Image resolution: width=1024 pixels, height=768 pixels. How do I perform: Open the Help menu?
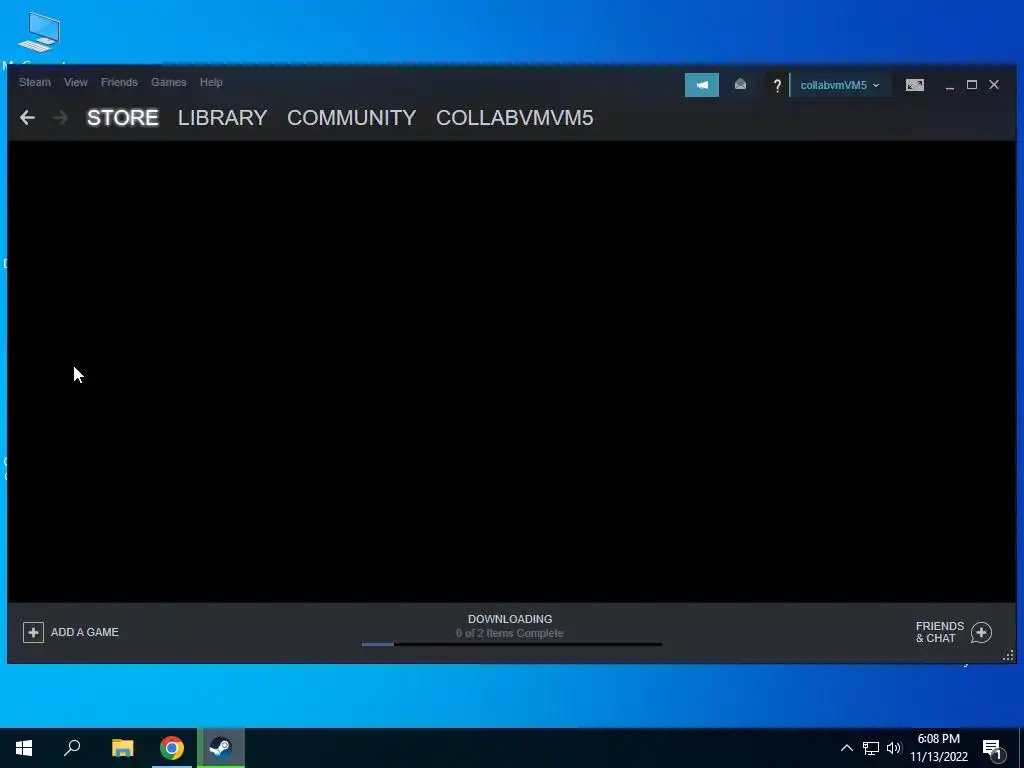(211, 82)
